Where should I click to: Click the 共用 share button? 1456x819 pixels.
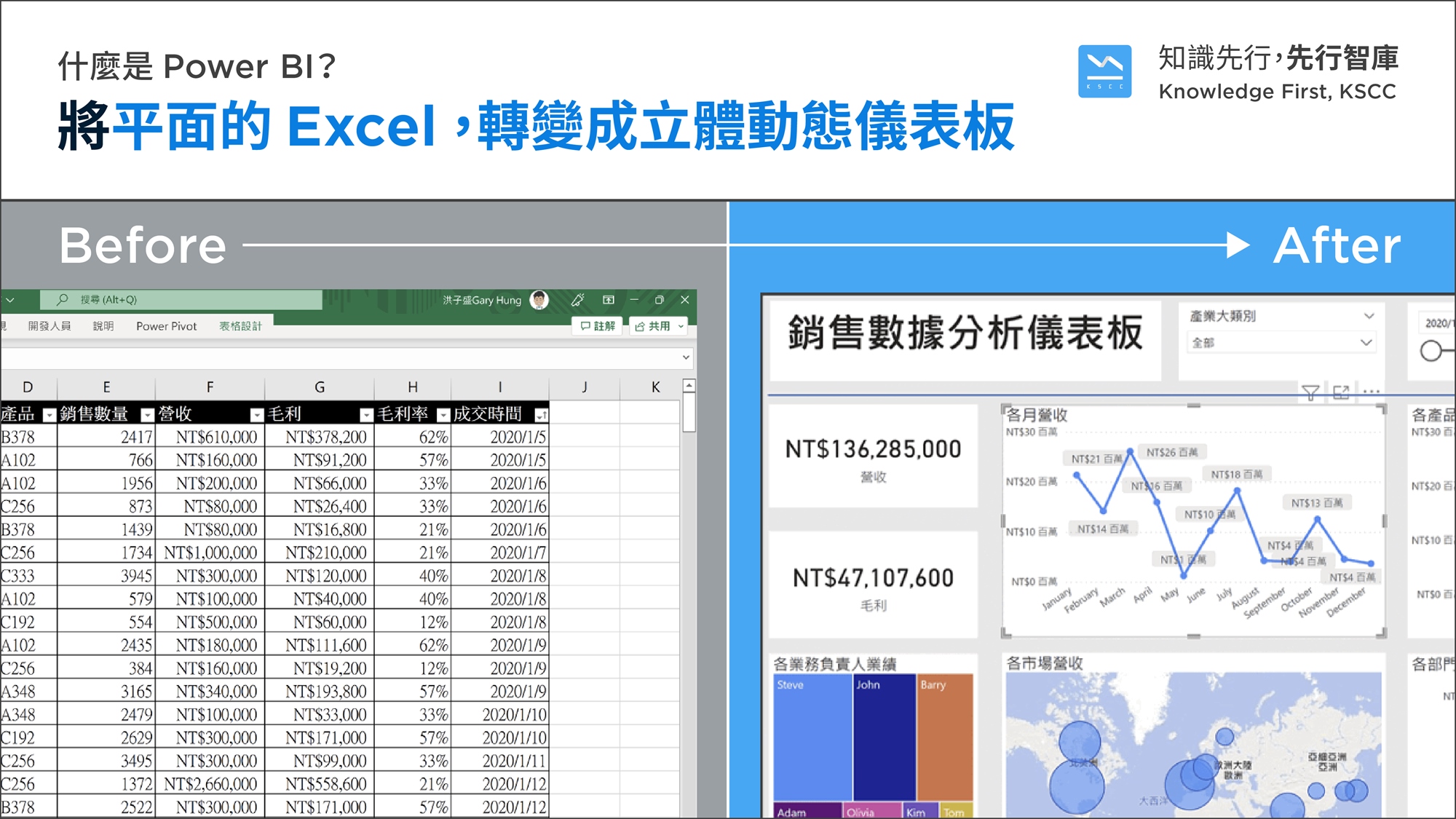[659, 326]
